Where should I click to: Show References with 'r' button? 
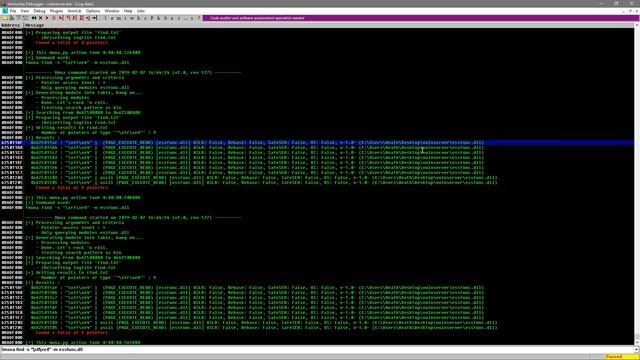pyautogui.click(x=179, y=18)
